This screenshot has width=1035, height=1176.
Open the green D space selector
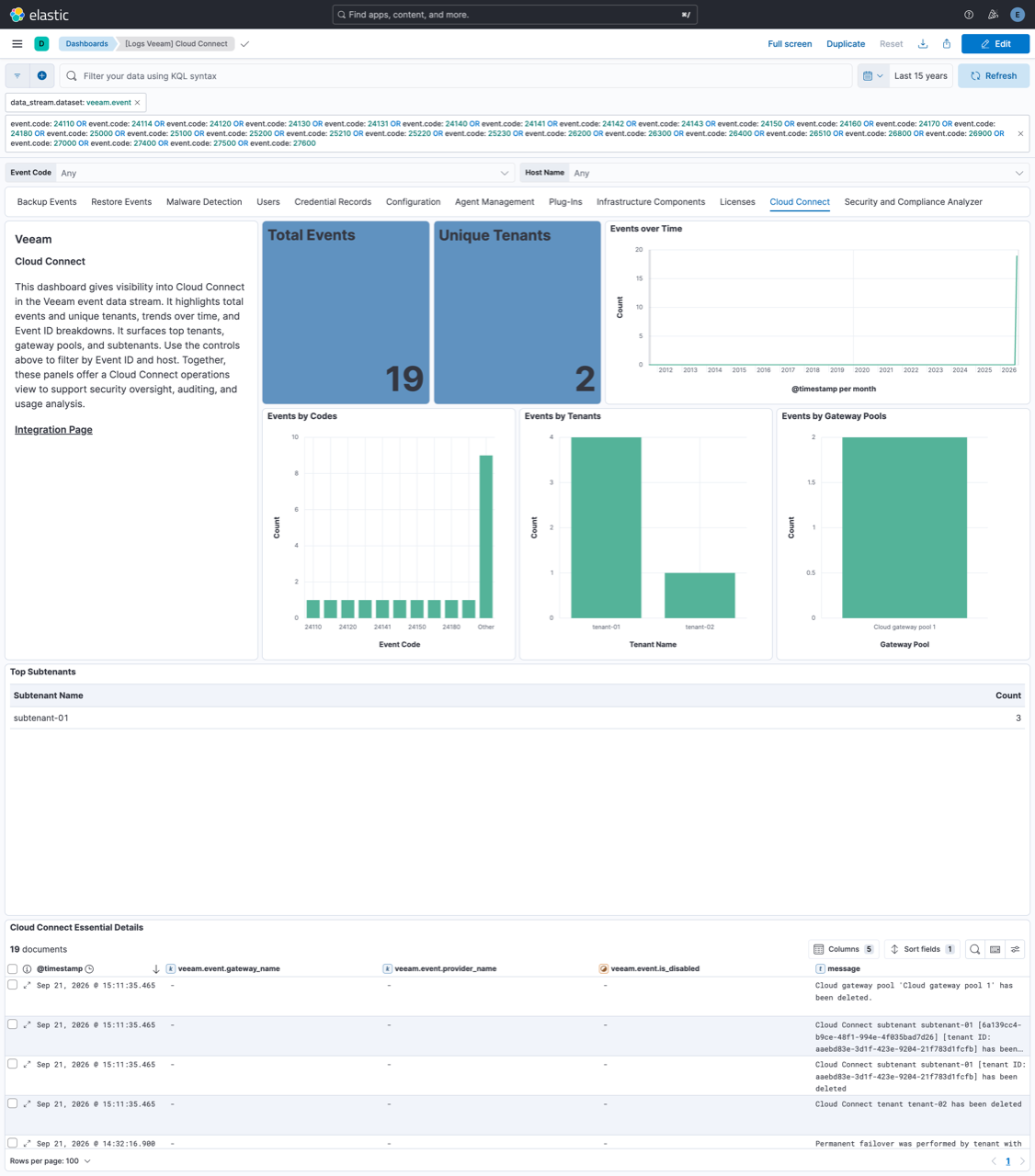point(41,44)
